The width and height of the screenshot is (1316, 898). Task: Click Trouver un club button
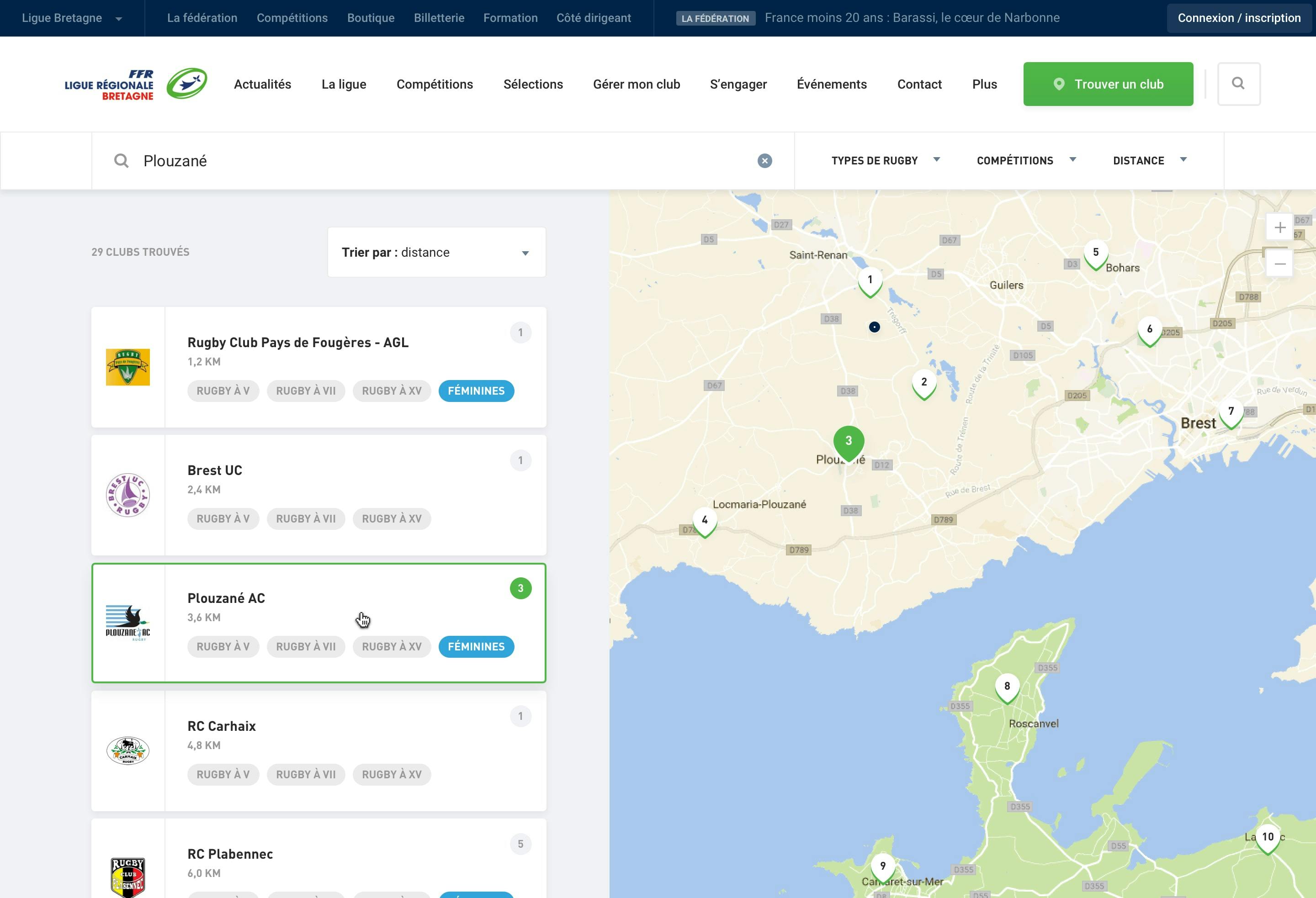pos(1108,83)
